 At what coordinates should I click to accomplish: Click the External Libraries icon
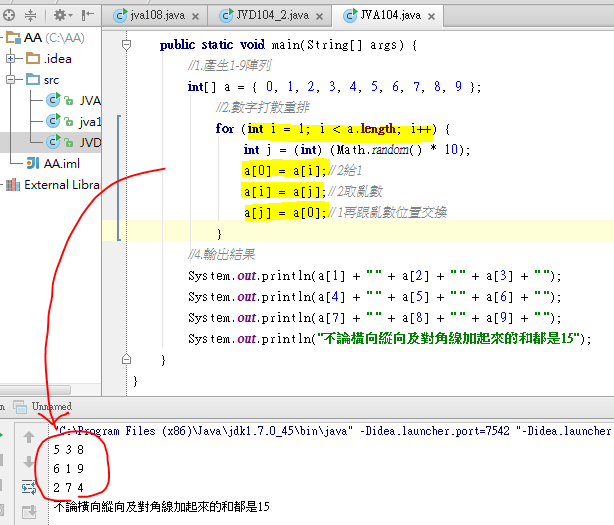pos(13,184)
